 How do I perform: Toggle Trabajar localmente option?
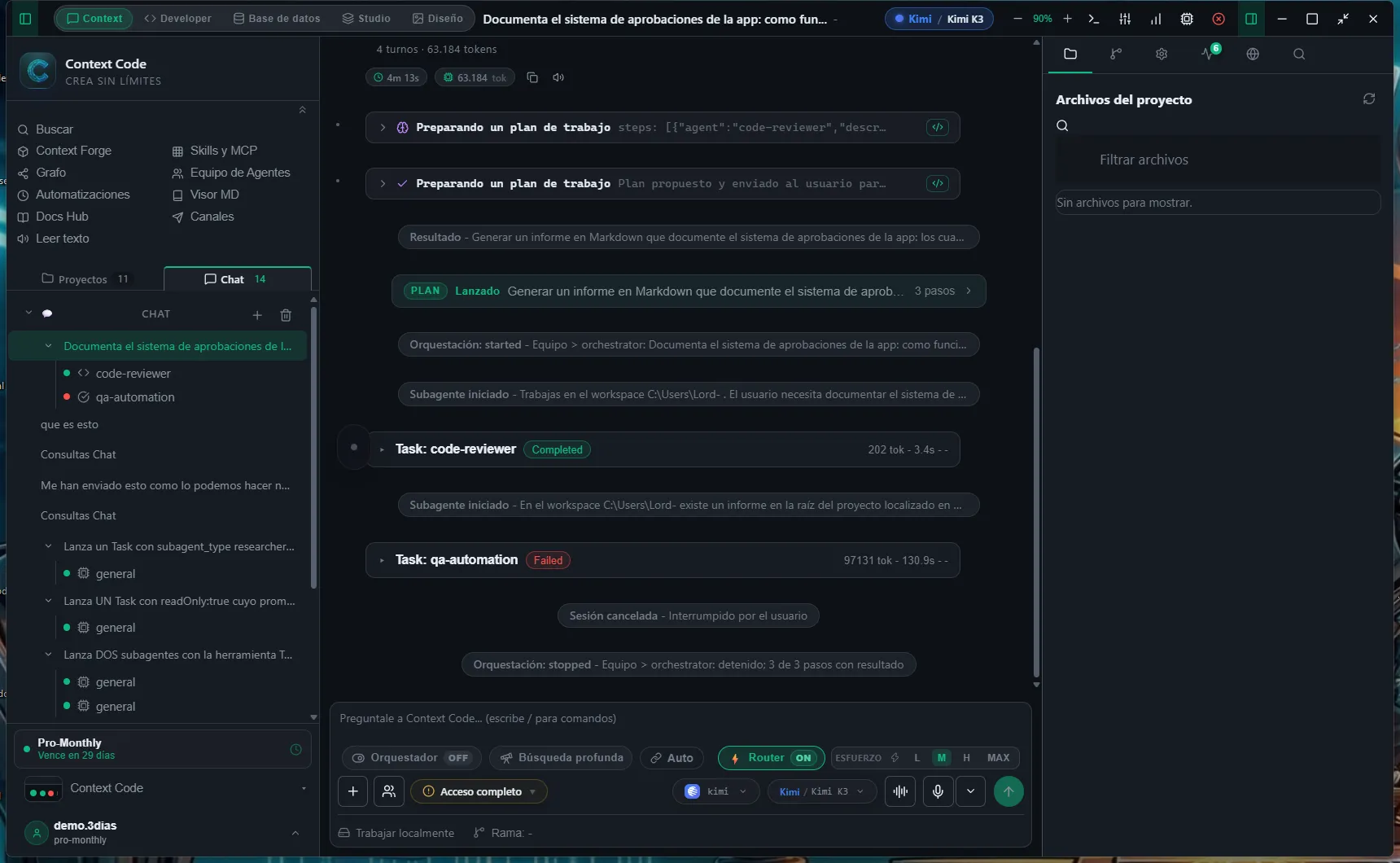click(396, 833)
